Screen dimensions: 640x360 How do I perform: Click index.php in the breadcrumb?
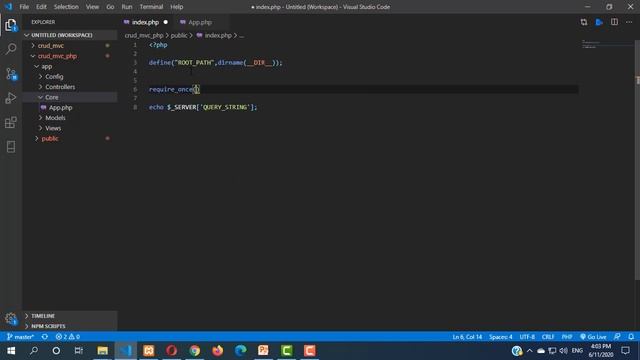point(218,36)
